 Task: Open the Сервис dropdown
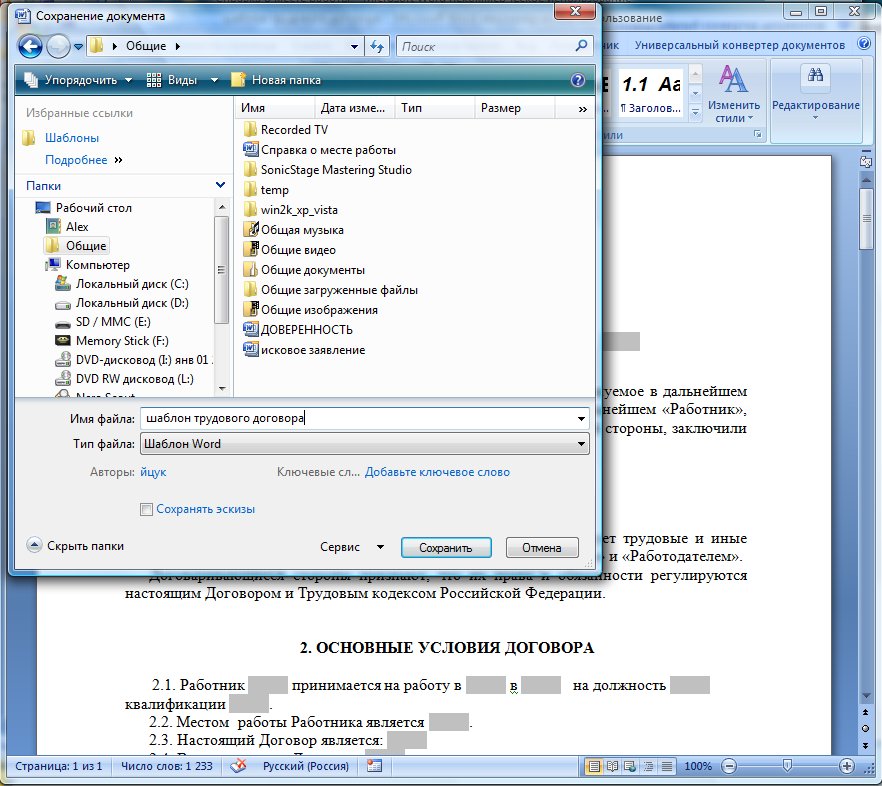tap(352, 546)
